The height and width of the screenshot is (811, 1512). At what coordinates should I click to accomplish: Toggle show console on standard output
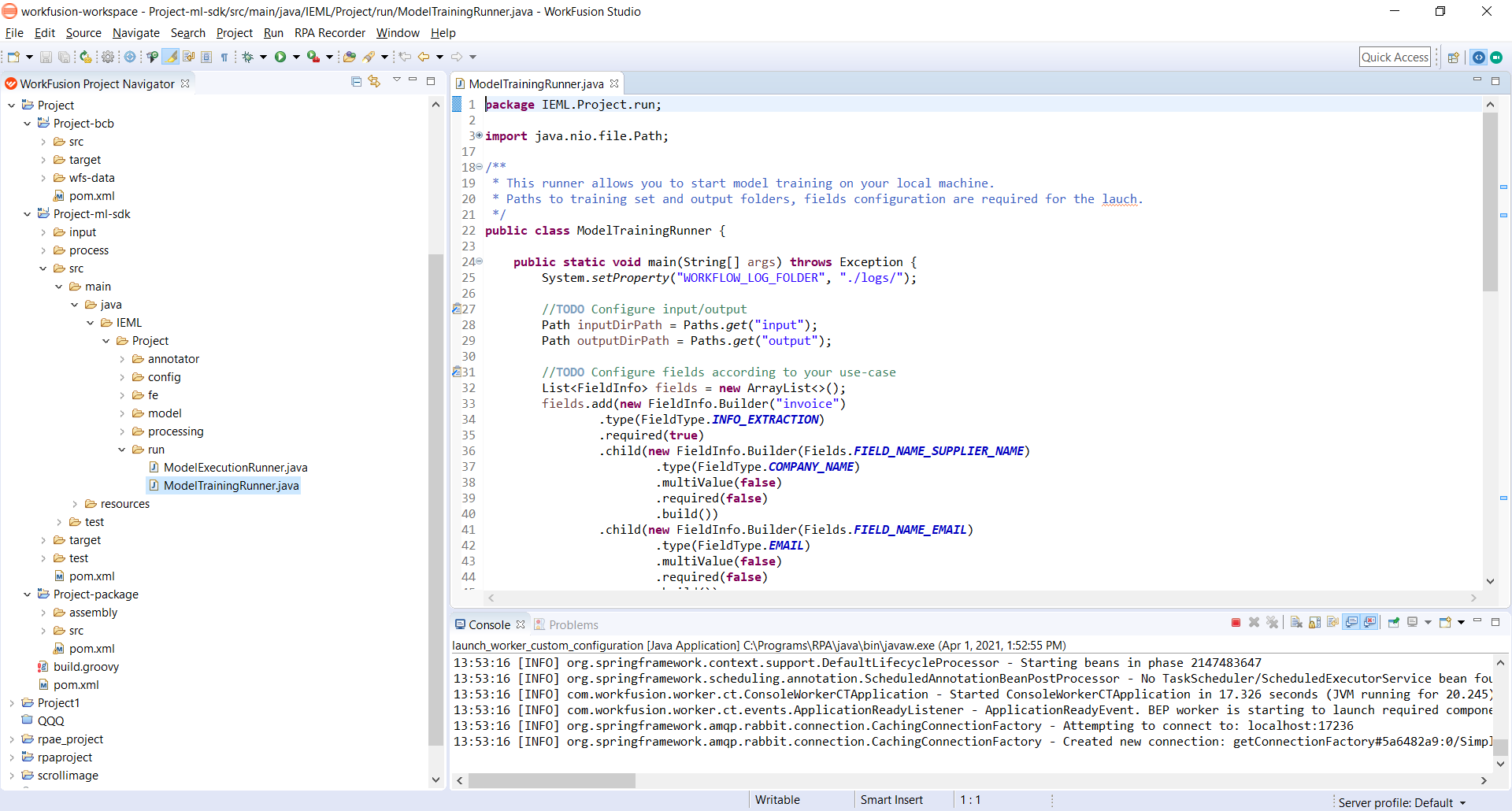[1352, 623]
